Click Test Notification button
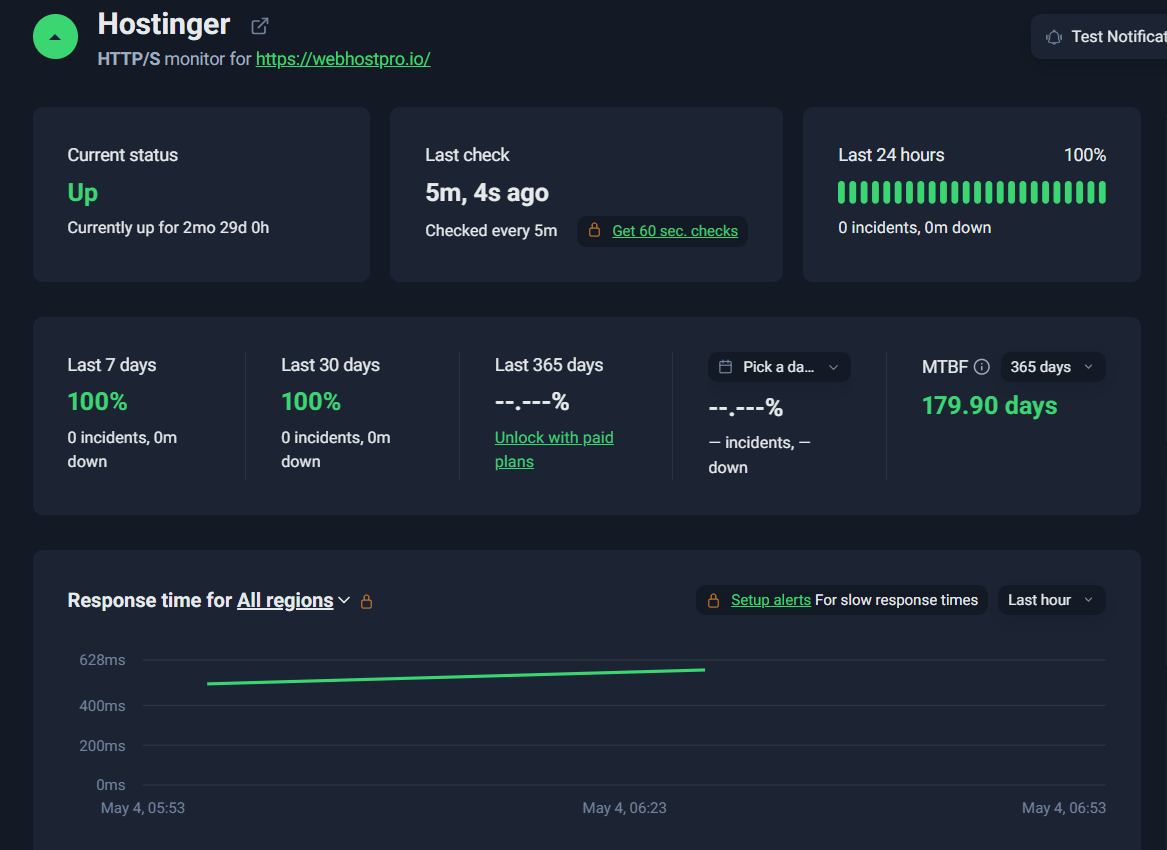The height and width of the screenshot is (850, 1167). click(x=1099, y=36)
